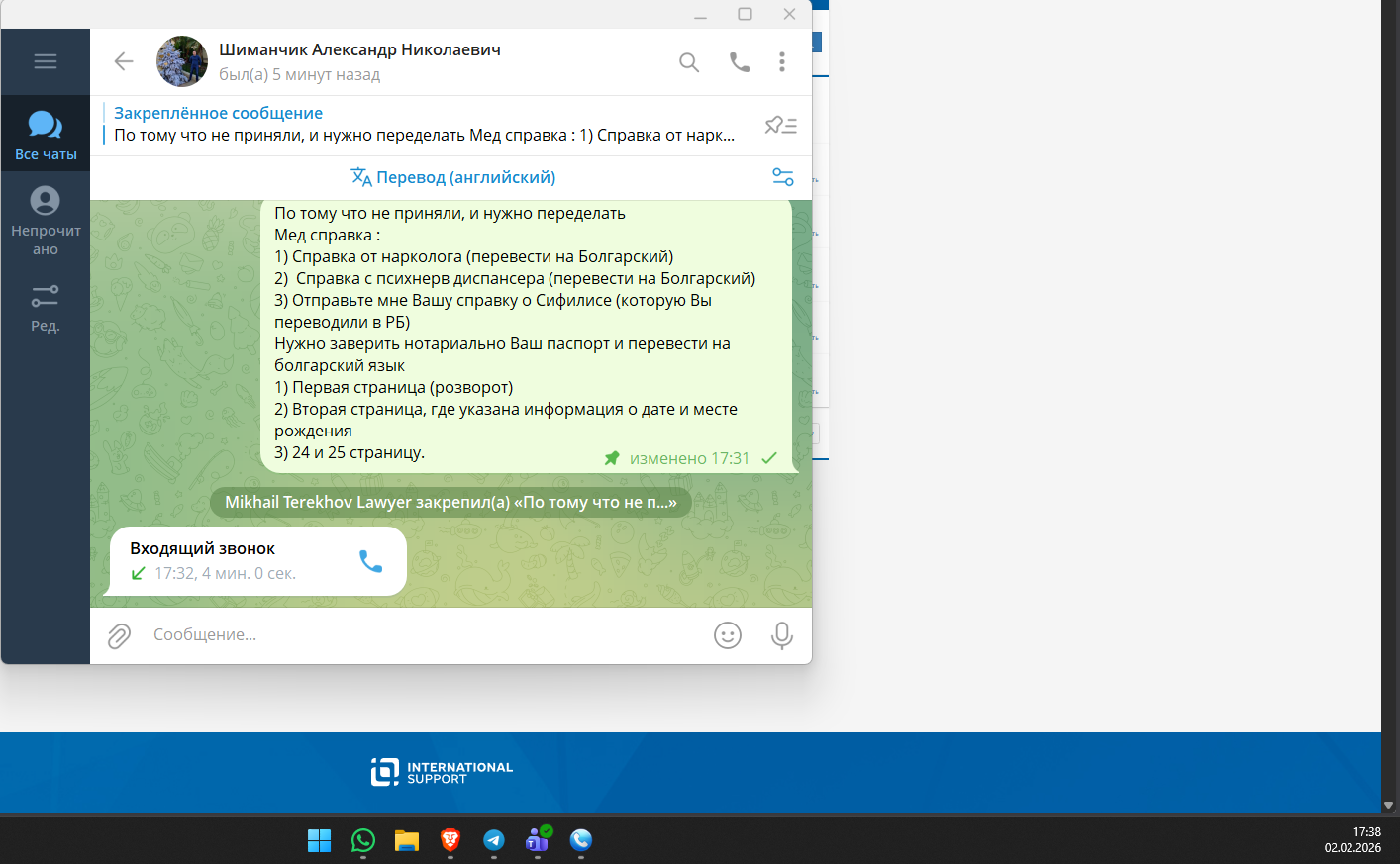
Task: Open translation settings icon in translate bar
Action: (783, 177)
